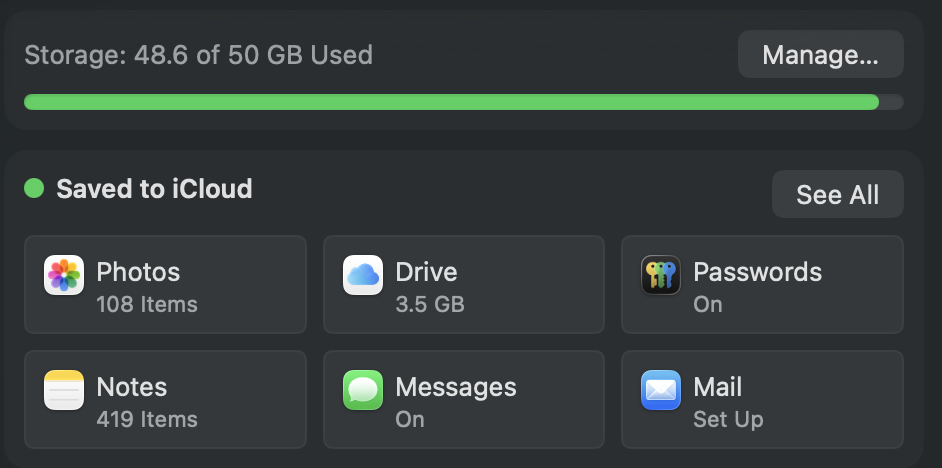This screenshot has width=942, height=468.
Task: Click the Messages "On" status text
Action: click(410, 419)
